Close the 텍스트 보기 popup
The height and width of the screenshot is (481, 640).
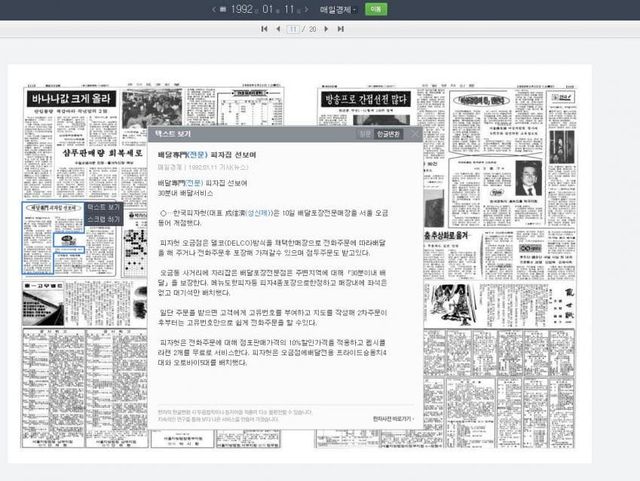[x=415, y=134]
